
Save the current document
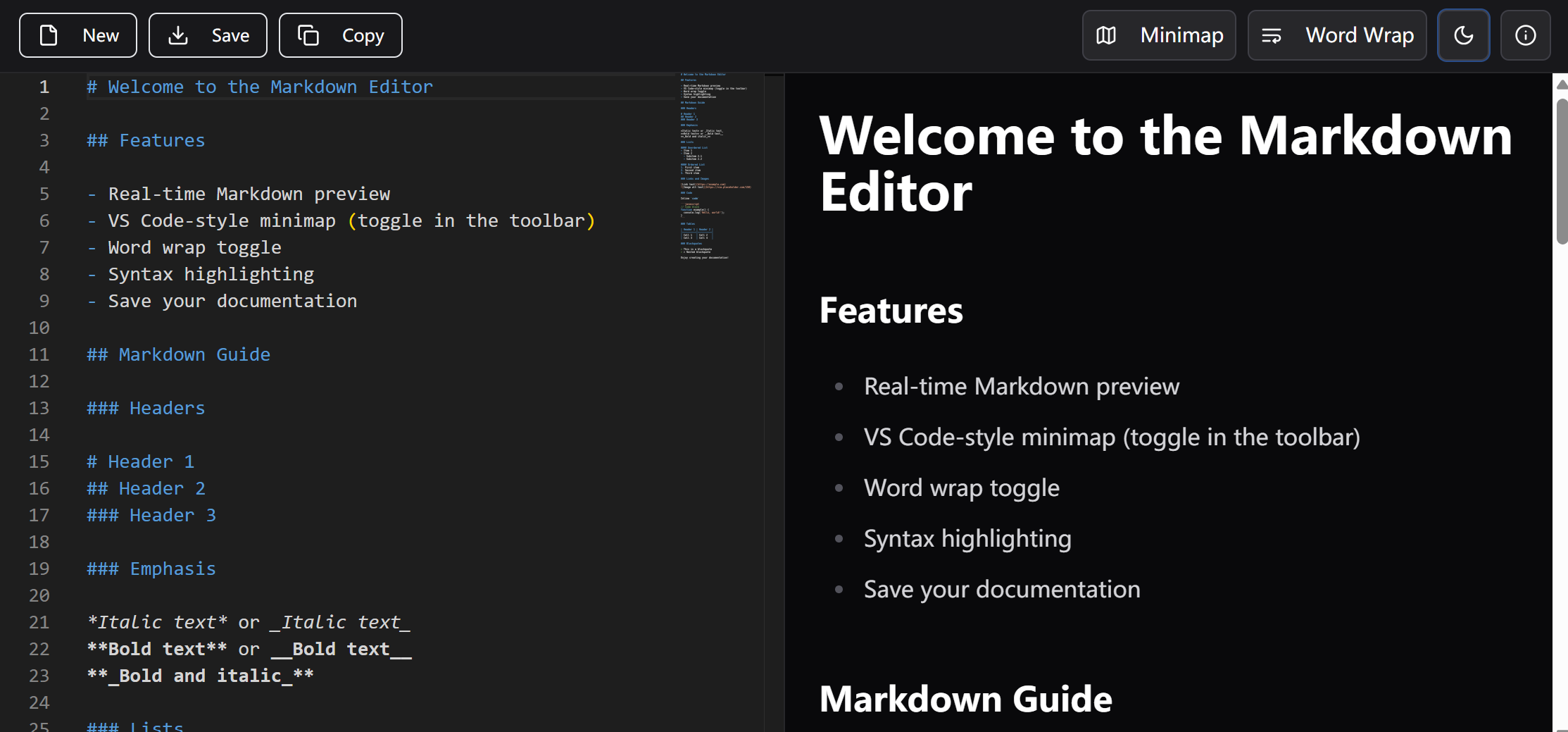point(207,35)
